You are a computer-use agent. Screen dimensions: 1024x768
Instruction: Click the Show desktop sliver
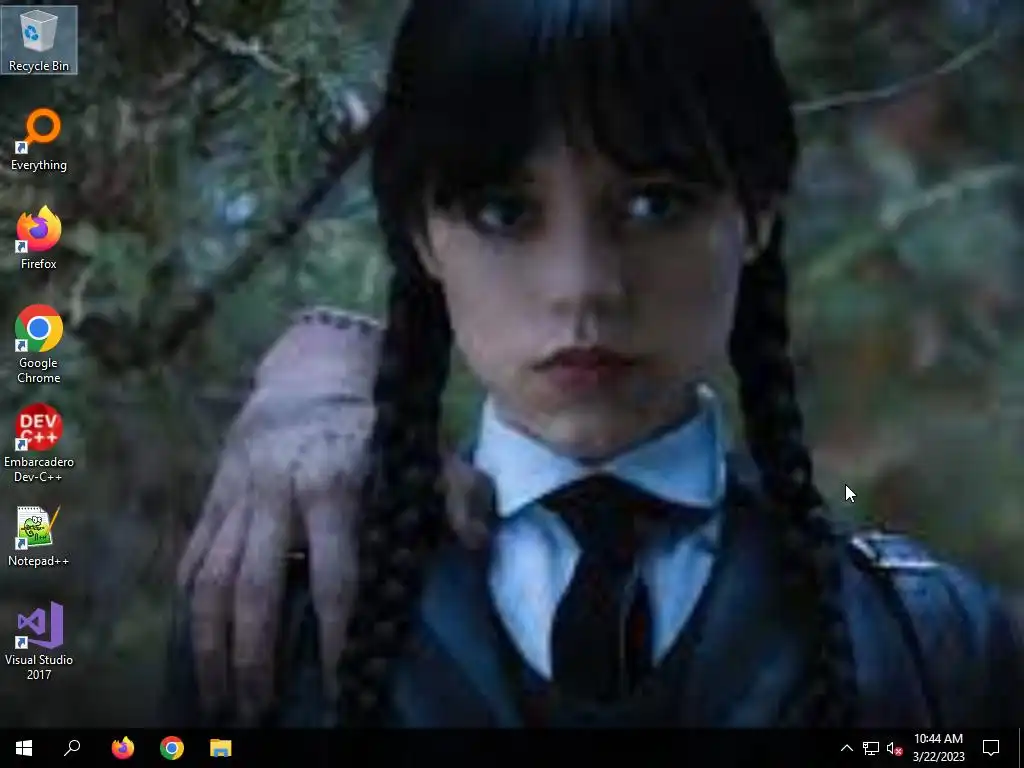tap(1021, 748)
